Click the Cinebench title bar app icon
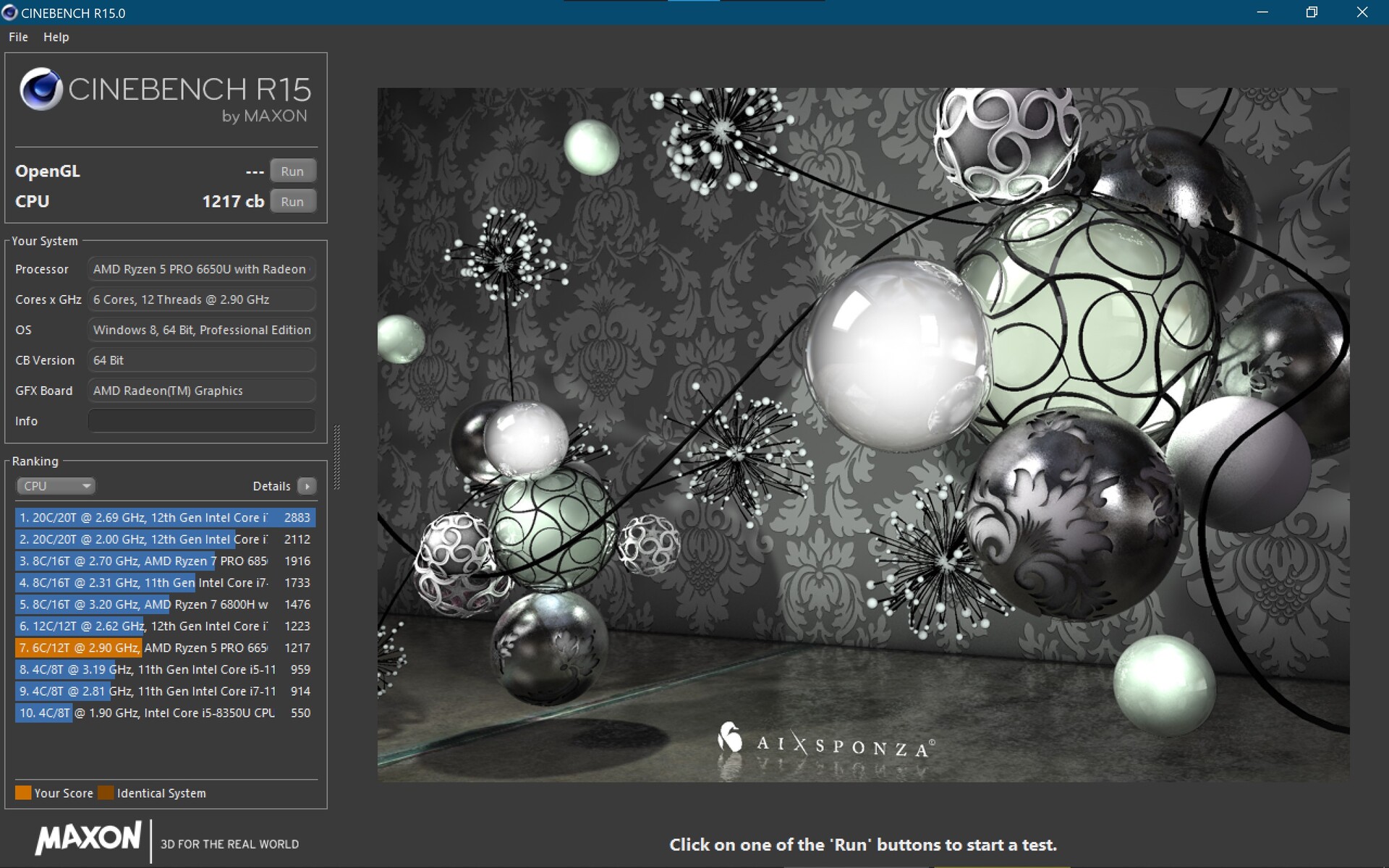This screenshot has width=1389, height=868. click(10, 12)
